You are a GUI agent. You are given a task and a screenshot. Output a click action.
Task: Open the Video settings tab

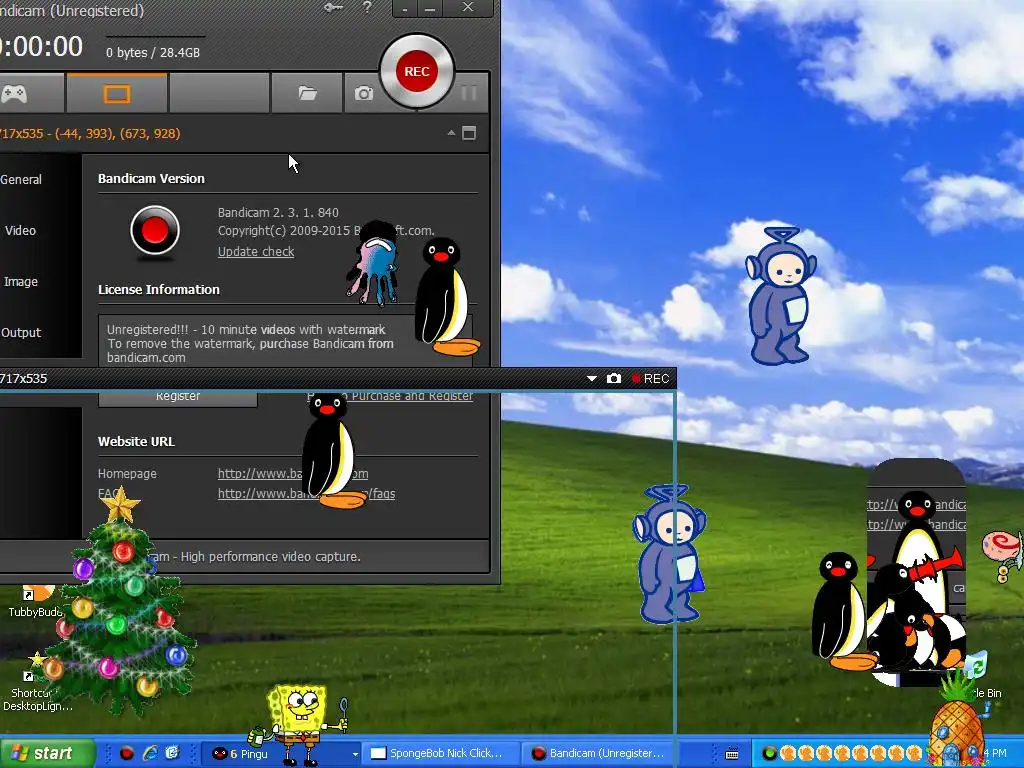pyautogui.click(x=20, y=231)
